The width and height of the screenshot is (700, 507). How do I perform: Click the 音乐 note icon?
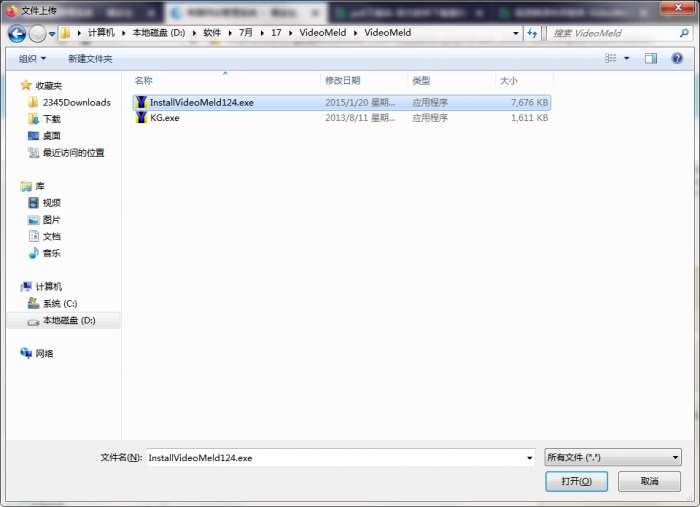33,253
